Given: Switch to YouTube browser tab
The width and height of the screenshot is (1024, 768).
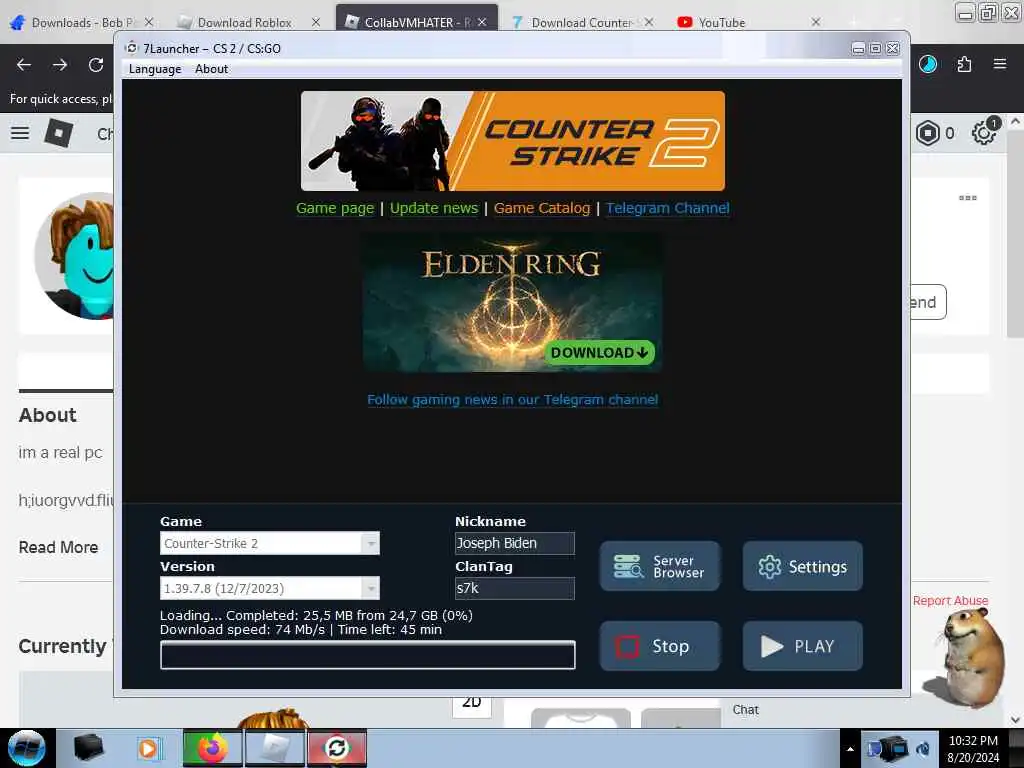Looking at the screenshot, I should (722, 23).
